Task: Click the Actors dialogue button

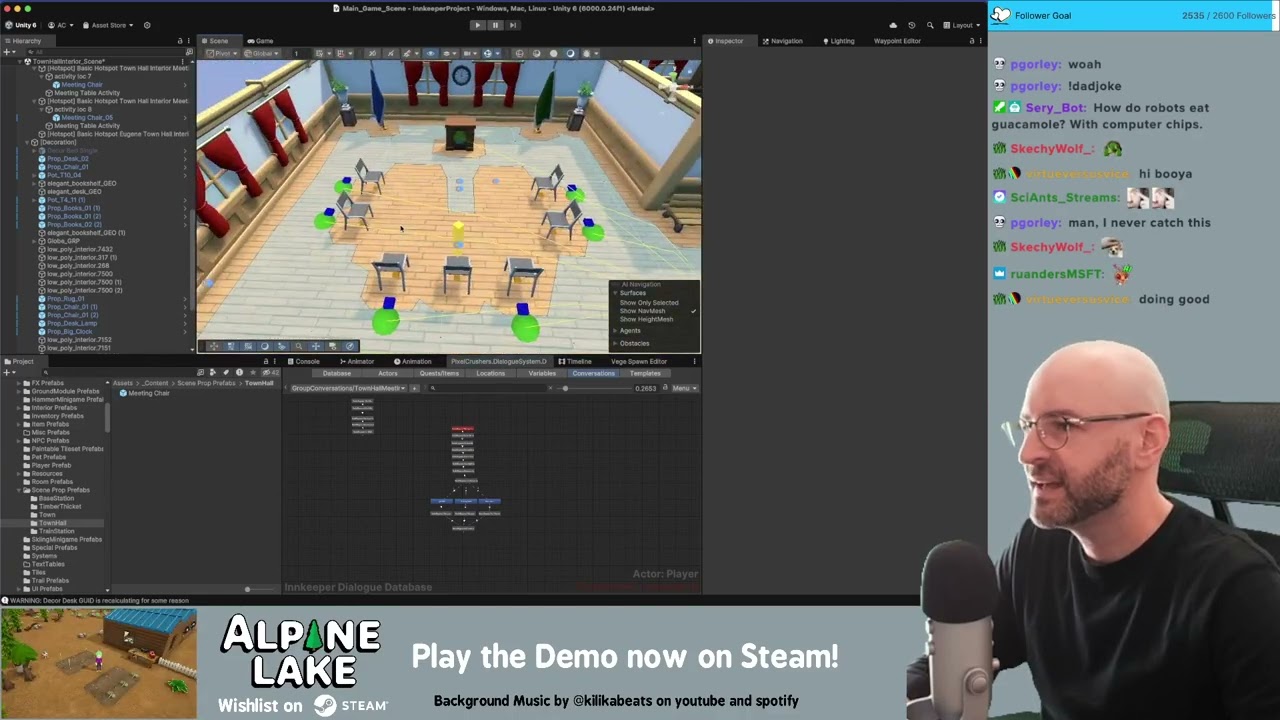Action: pos(387,373)
